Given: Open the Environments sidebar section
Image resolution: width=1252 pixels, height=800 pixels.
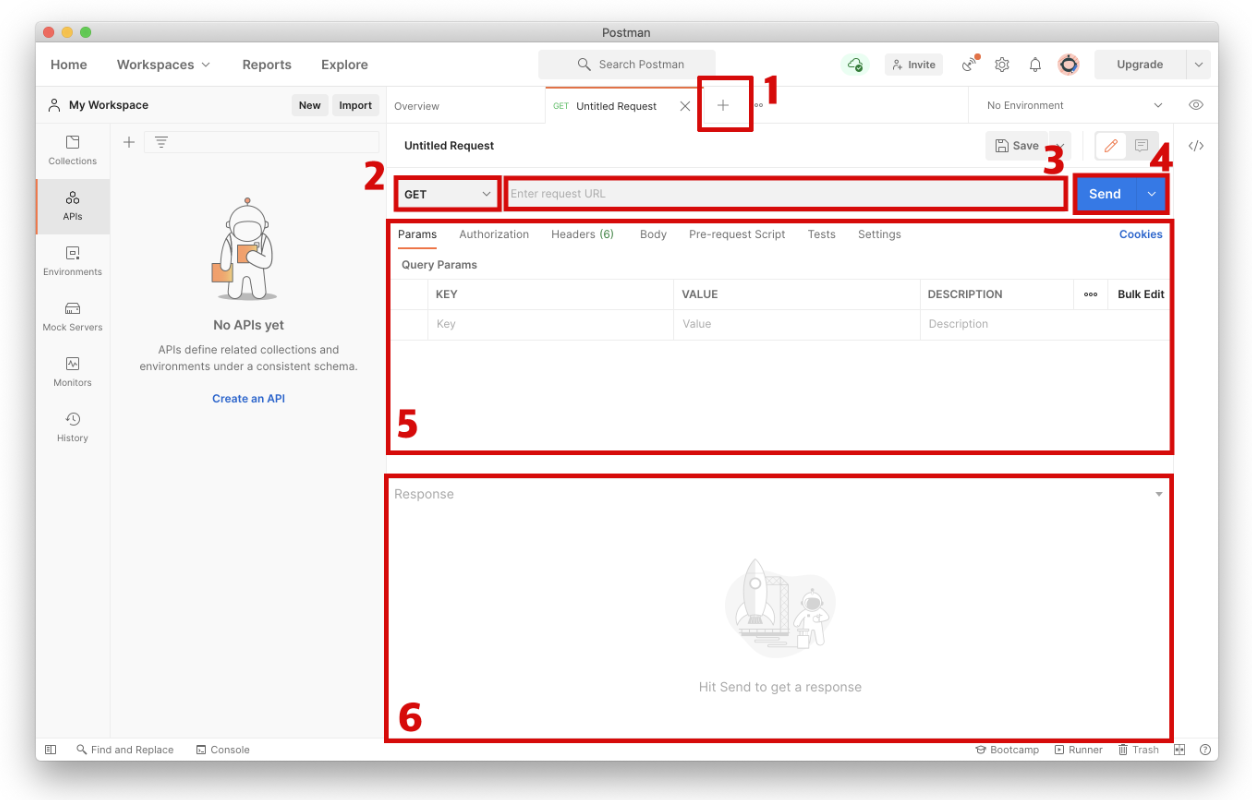Looking at the screenshot, I should pos(72,261).
